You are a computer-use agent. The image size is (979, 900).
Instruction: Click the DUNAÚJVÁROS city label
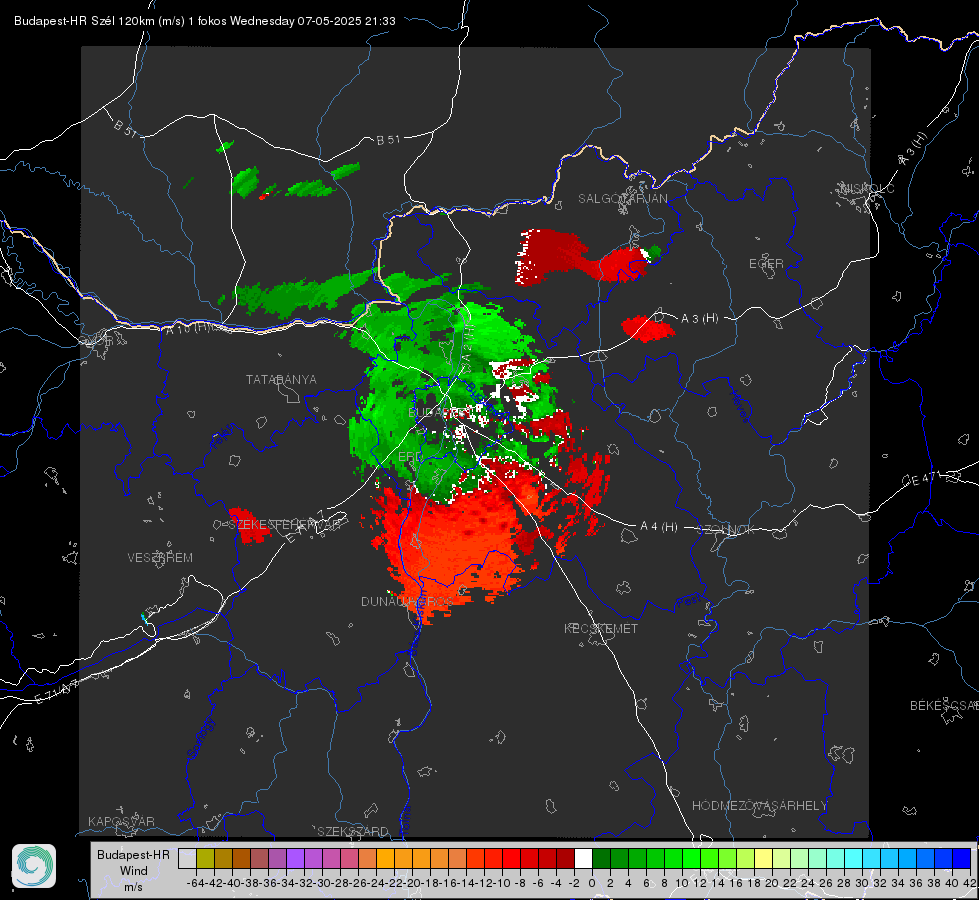(407, 601)
